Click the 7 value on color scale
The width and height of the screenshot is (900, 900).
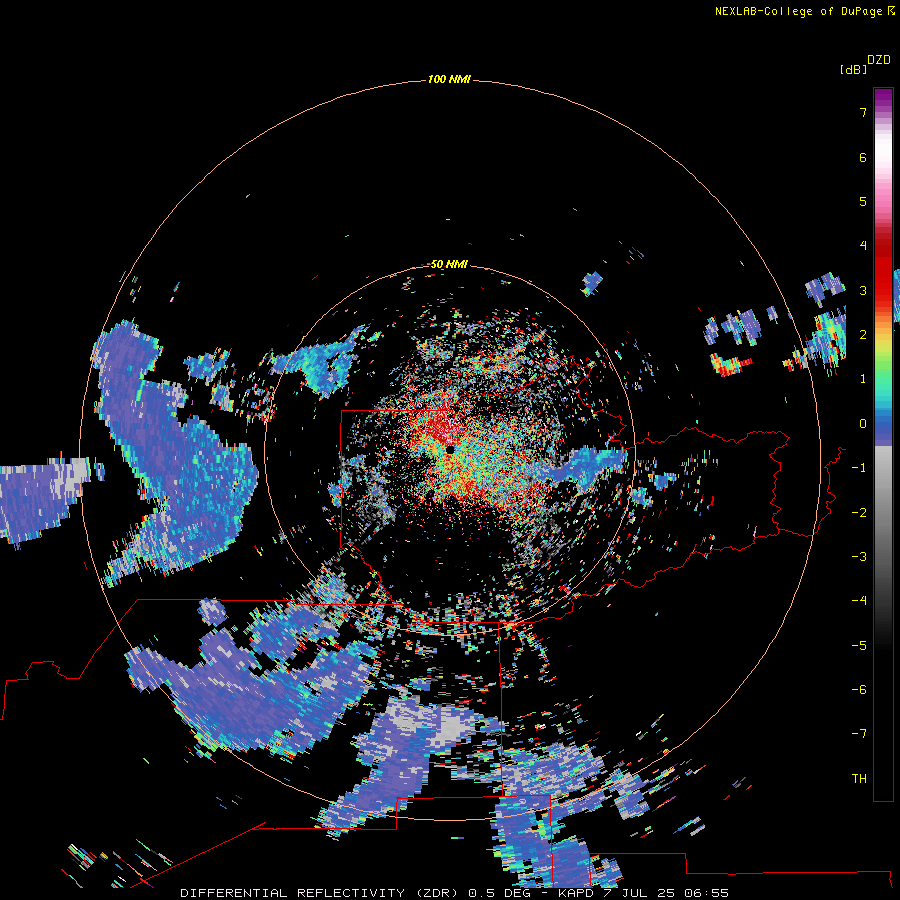863,112
